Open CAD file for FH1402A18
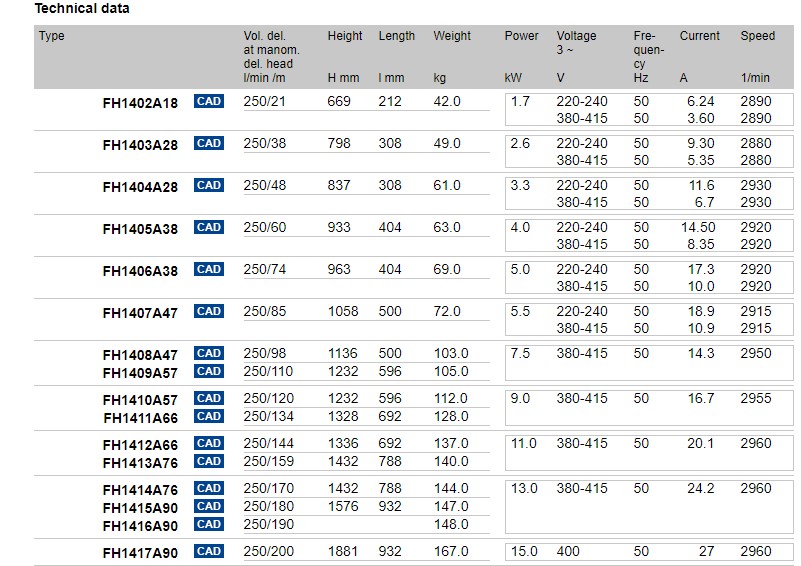This screenshot has width=801, height=566. tap(209, 101)
